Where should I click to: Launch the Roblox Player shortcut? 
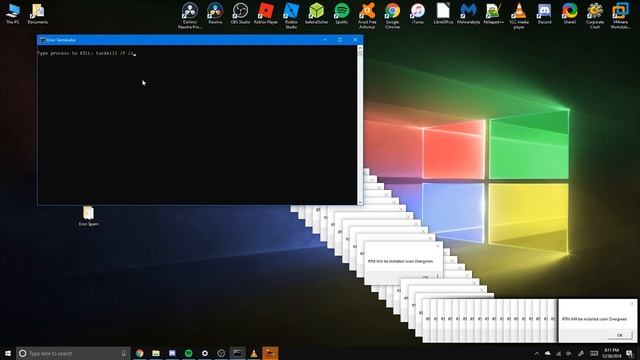(266, 13)
